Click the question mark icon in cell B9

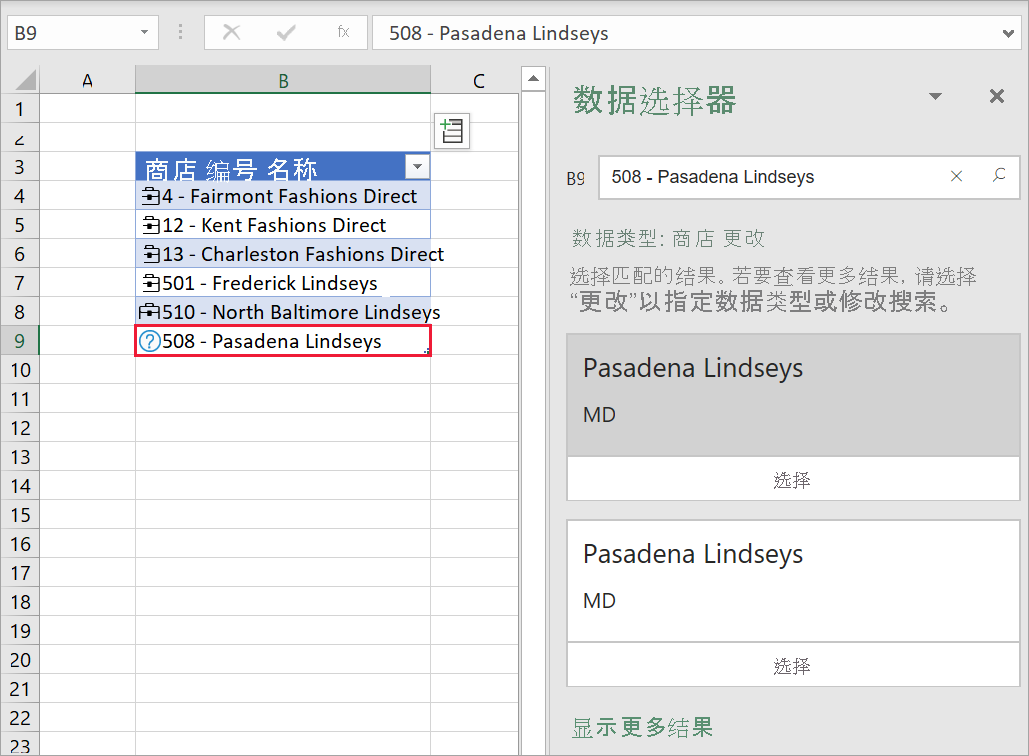tap(148, 341)
